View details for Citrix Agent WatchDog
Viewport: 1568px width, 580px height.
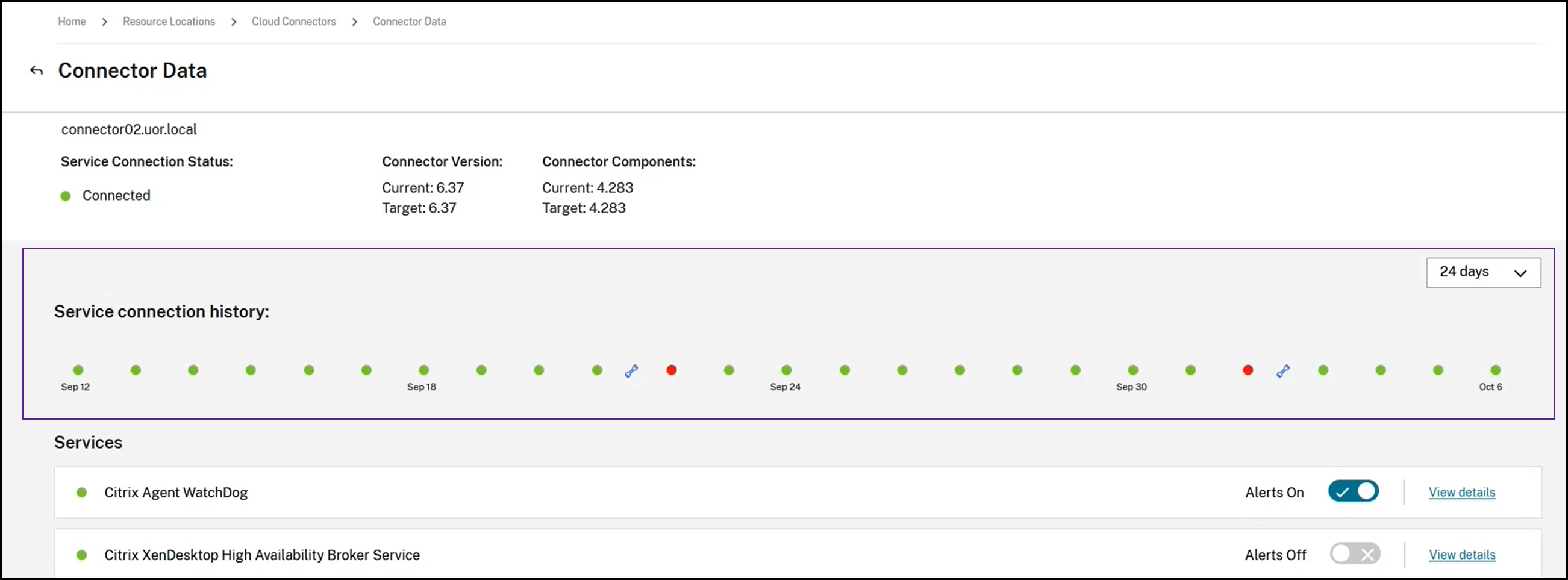click(x=1461, y=492)
